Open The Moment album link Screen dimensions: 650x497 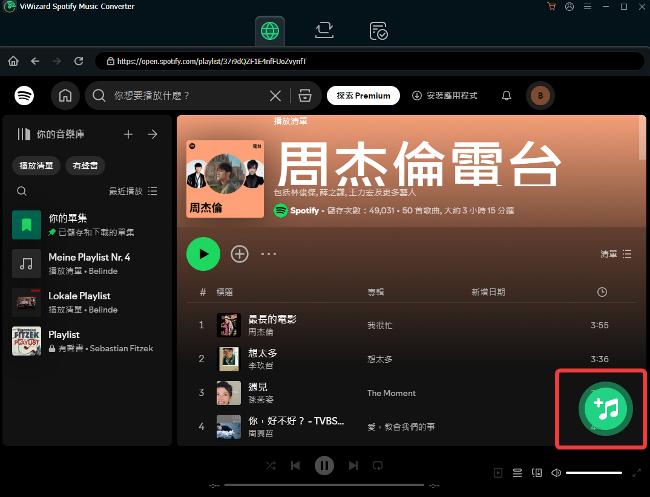(x=391, y=393)
